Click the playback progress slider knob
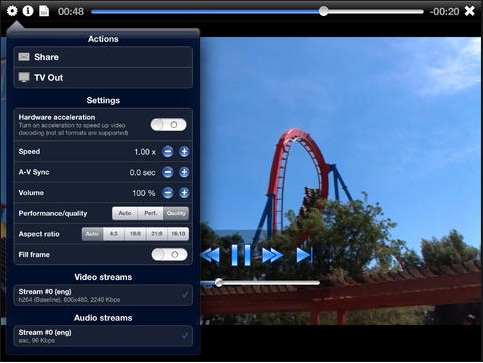The width and height of the screenshot is (483, 363). point(323,11)
